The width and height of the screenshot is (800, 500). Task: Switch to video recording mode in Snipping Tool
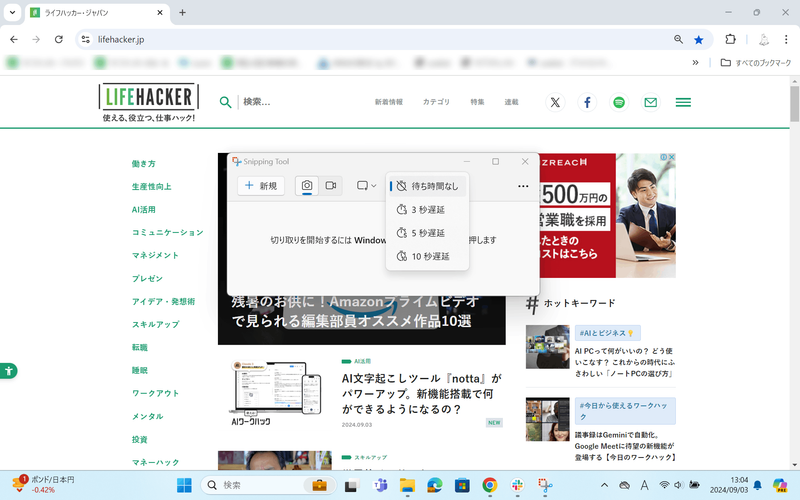[x=332, y=186]
